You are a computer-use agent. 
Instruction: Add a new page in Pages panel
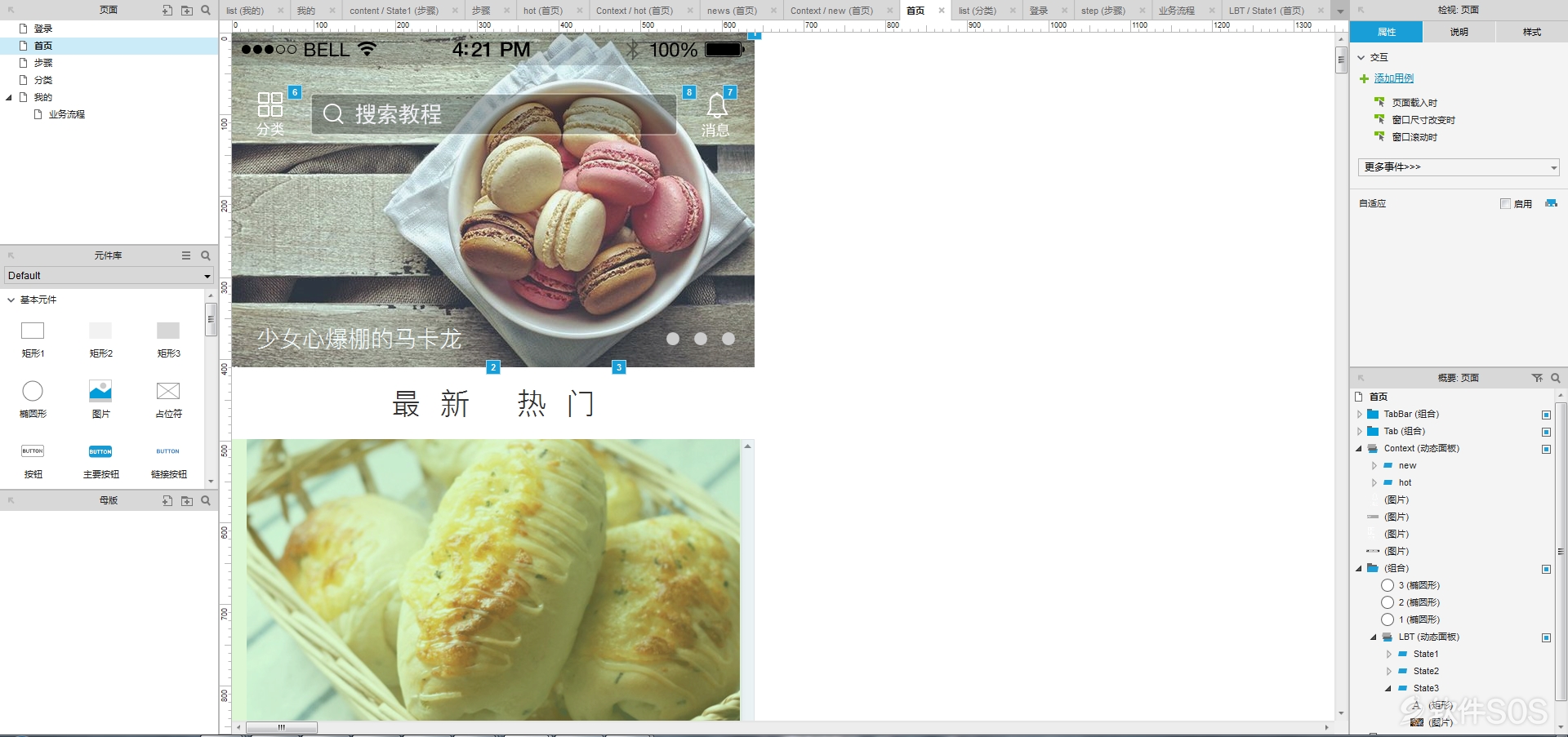(167, 11)
